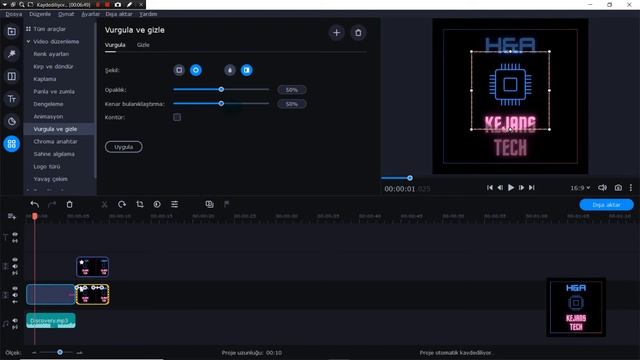Select Chroma anahtar tool
640x360 pixels.
pyautogui.click(x=56, y=142)
